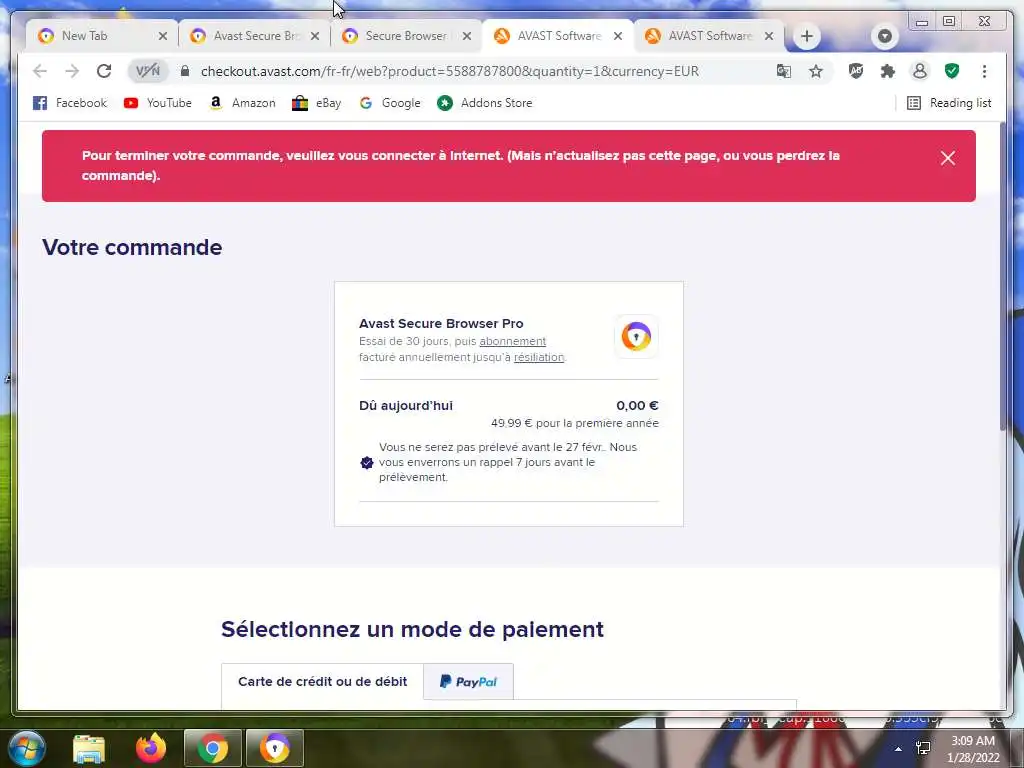Click the résiliation link

point(539,357)
